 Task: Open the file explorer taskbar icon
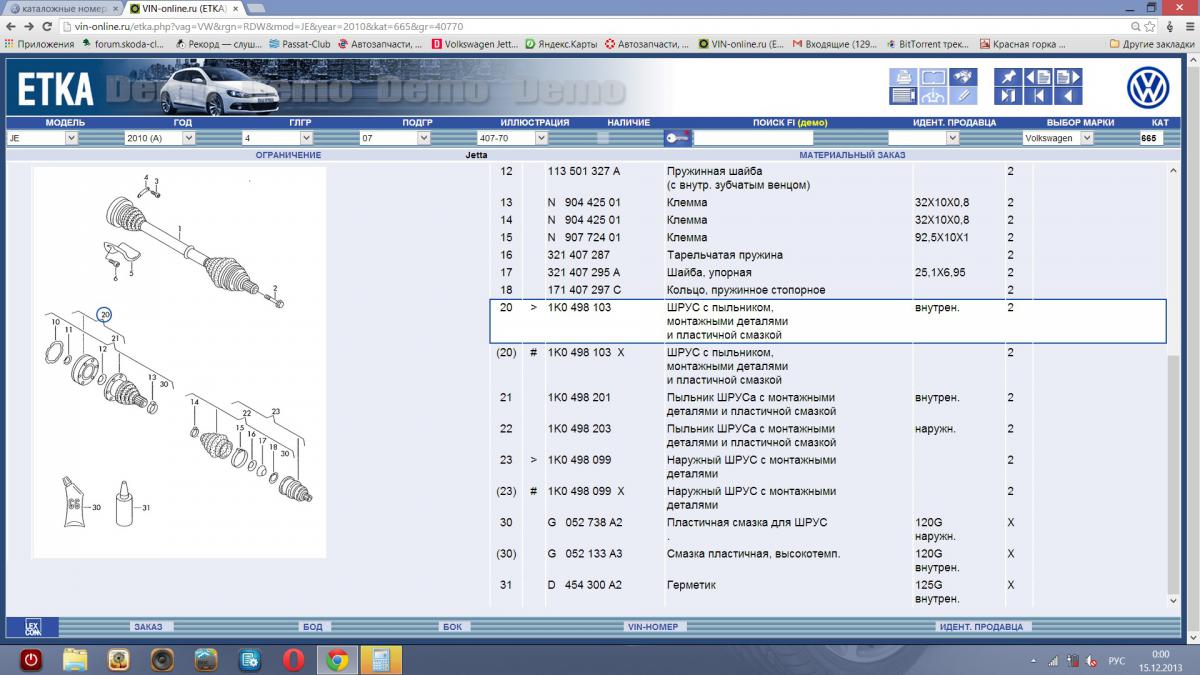pyautogui.click(x=75, y=660)
